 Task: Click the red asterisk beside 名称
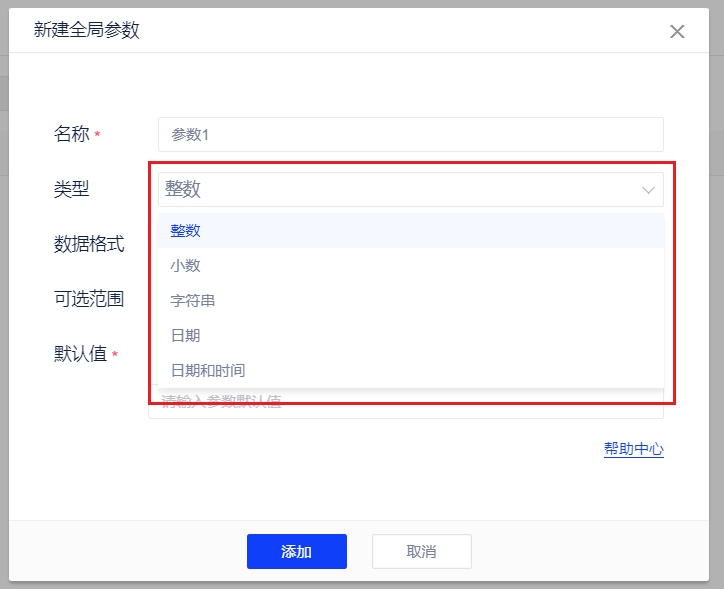98,134
